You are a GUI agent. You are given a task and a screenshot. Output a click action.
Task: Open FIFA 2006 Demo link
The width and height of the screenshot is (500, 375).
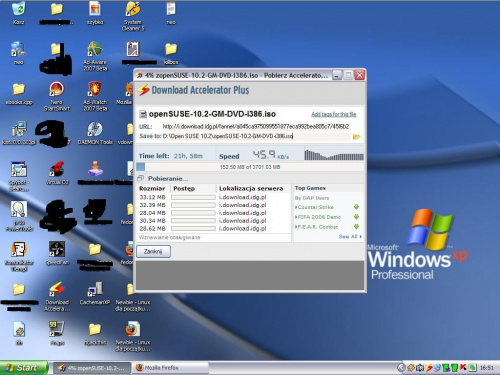[x=319, y=217]
